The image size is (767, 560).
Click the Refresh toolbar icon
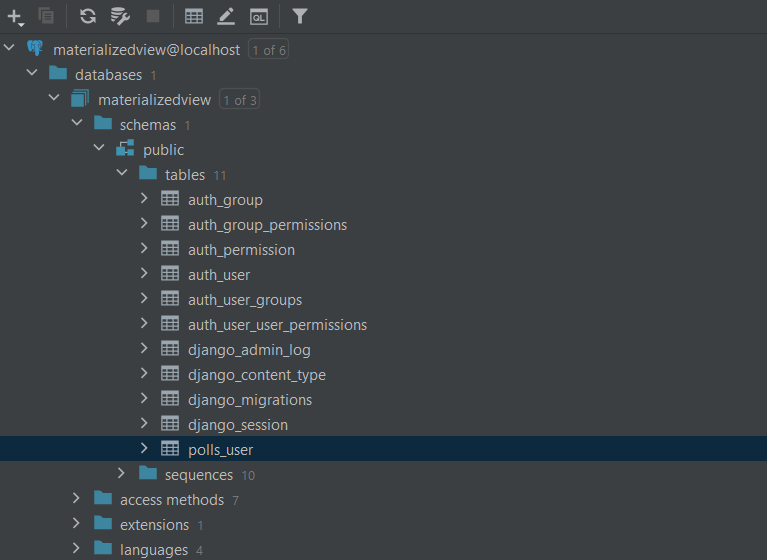(88, 16)
